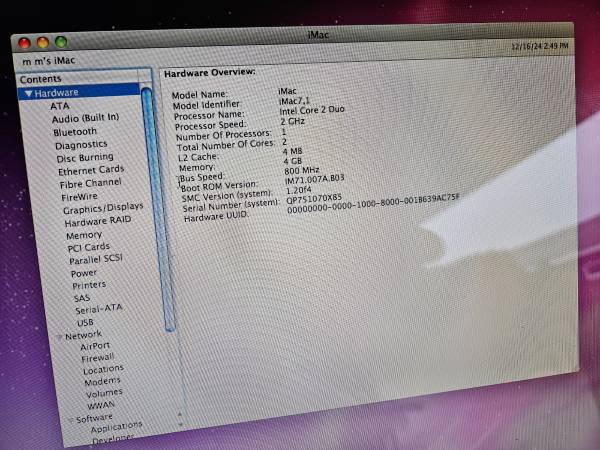
Task: Select Printers in the list
Action: [89, 285]
